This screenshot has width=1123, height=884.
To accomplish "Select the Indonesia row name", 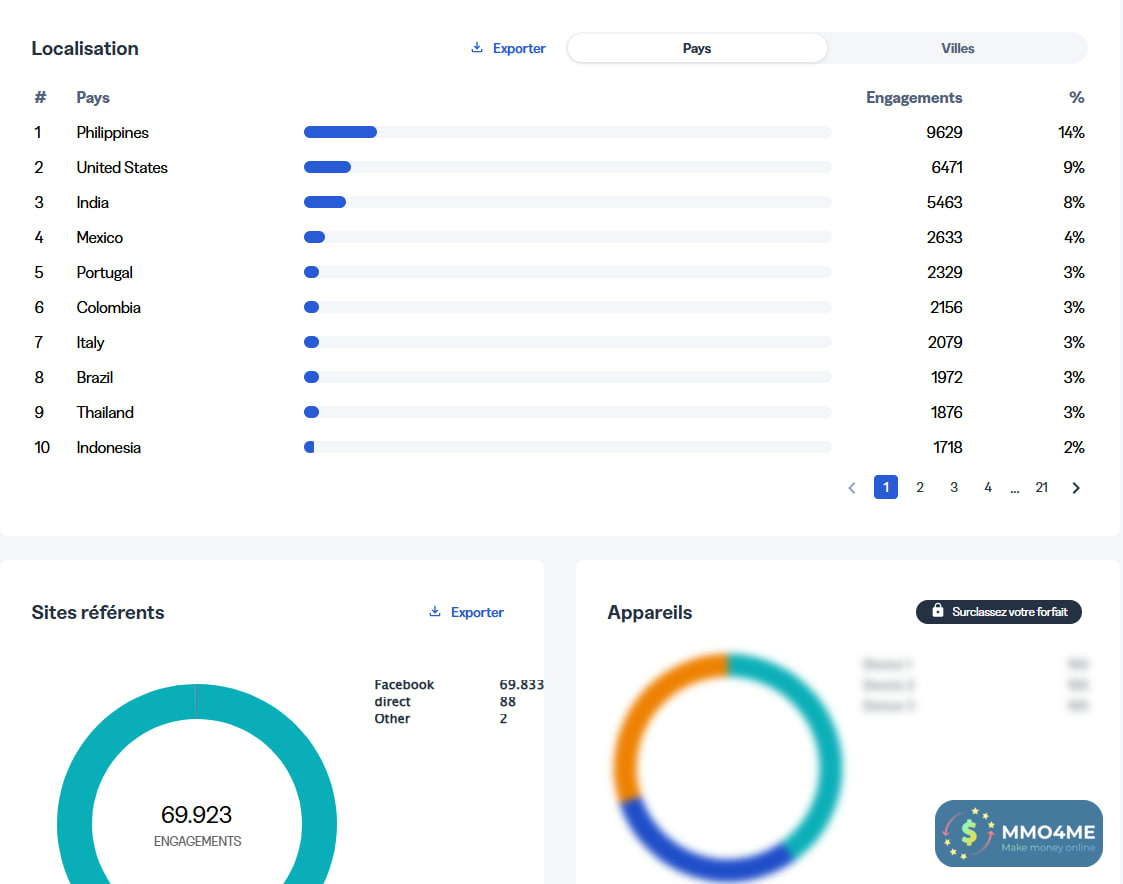I will (109, 448).
